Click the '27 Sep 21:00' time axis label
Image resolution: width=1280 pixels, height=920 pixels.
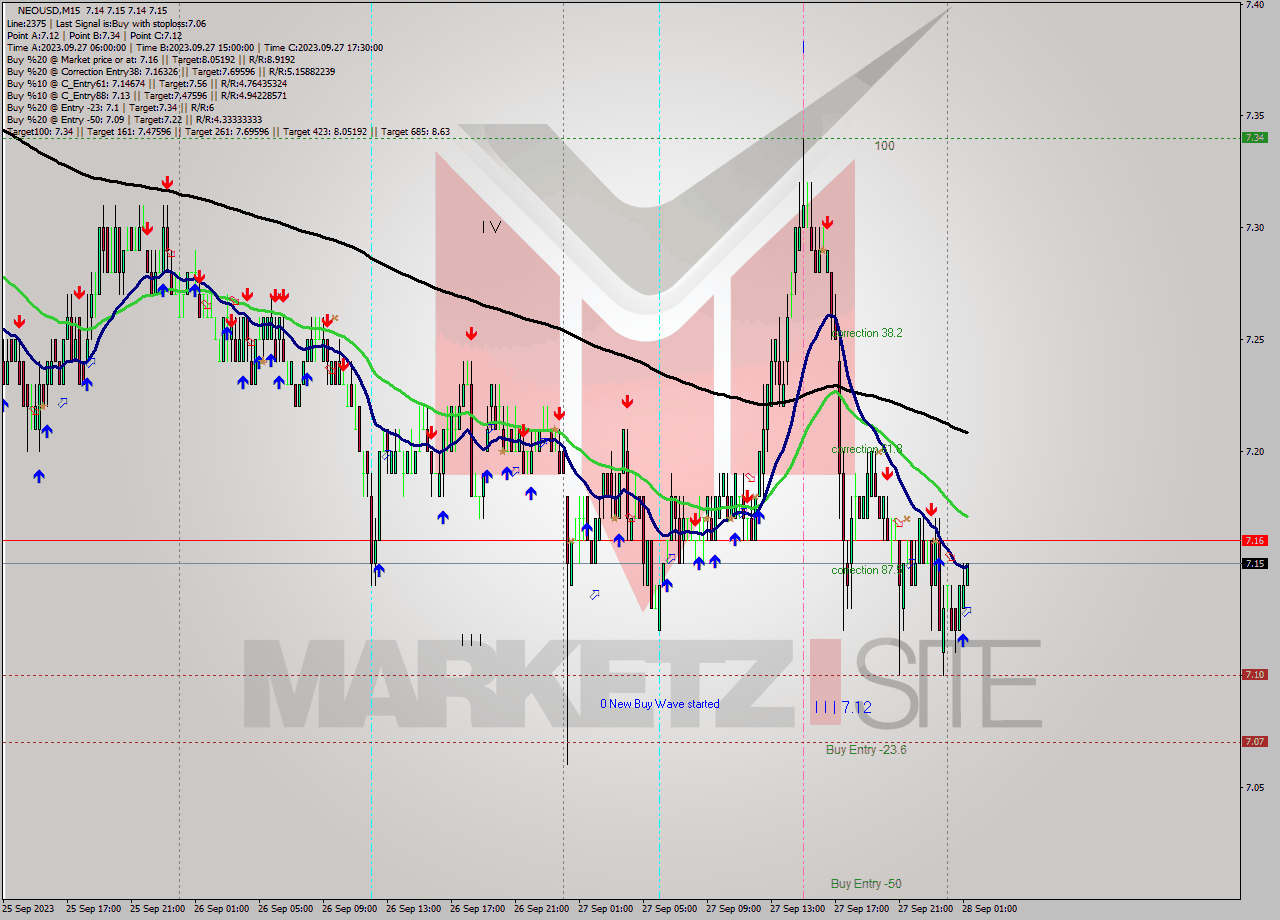[924, 909]
